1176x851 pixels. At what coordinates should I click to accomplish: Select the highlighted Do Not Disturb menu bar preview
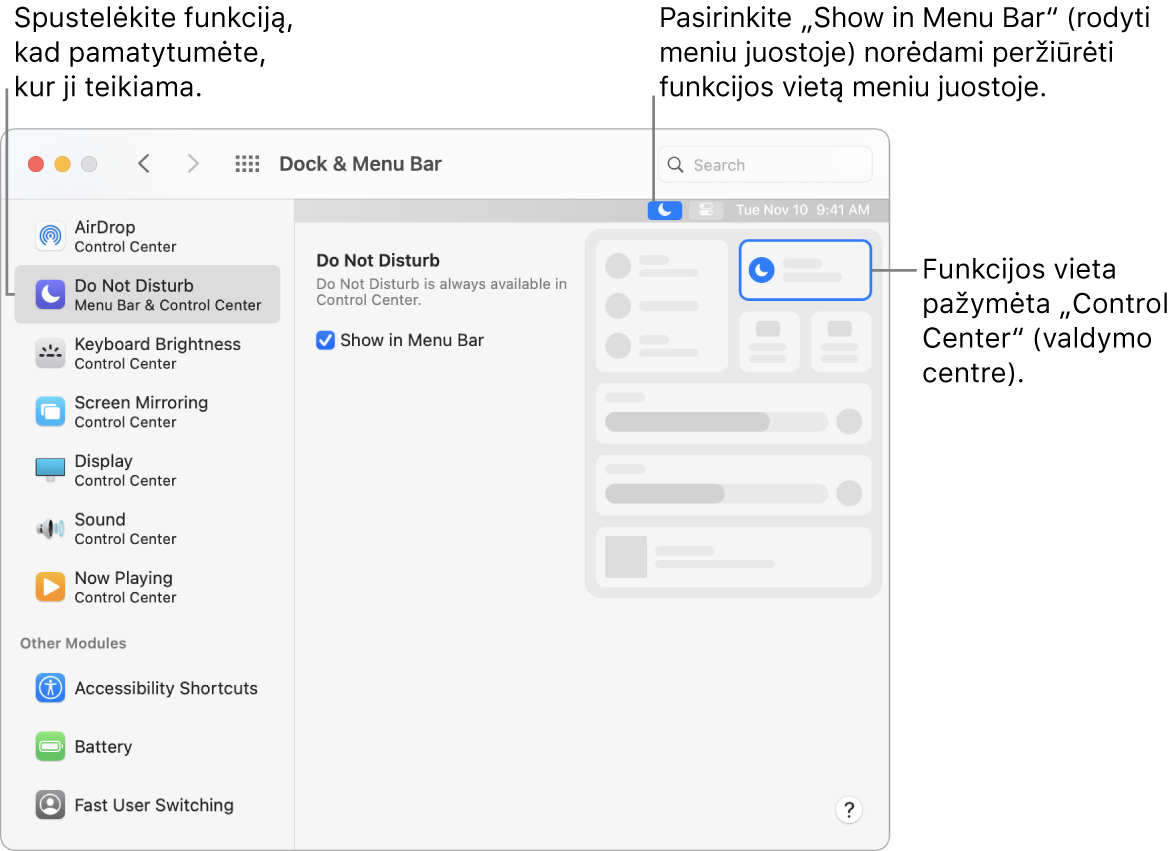point(805,270)
